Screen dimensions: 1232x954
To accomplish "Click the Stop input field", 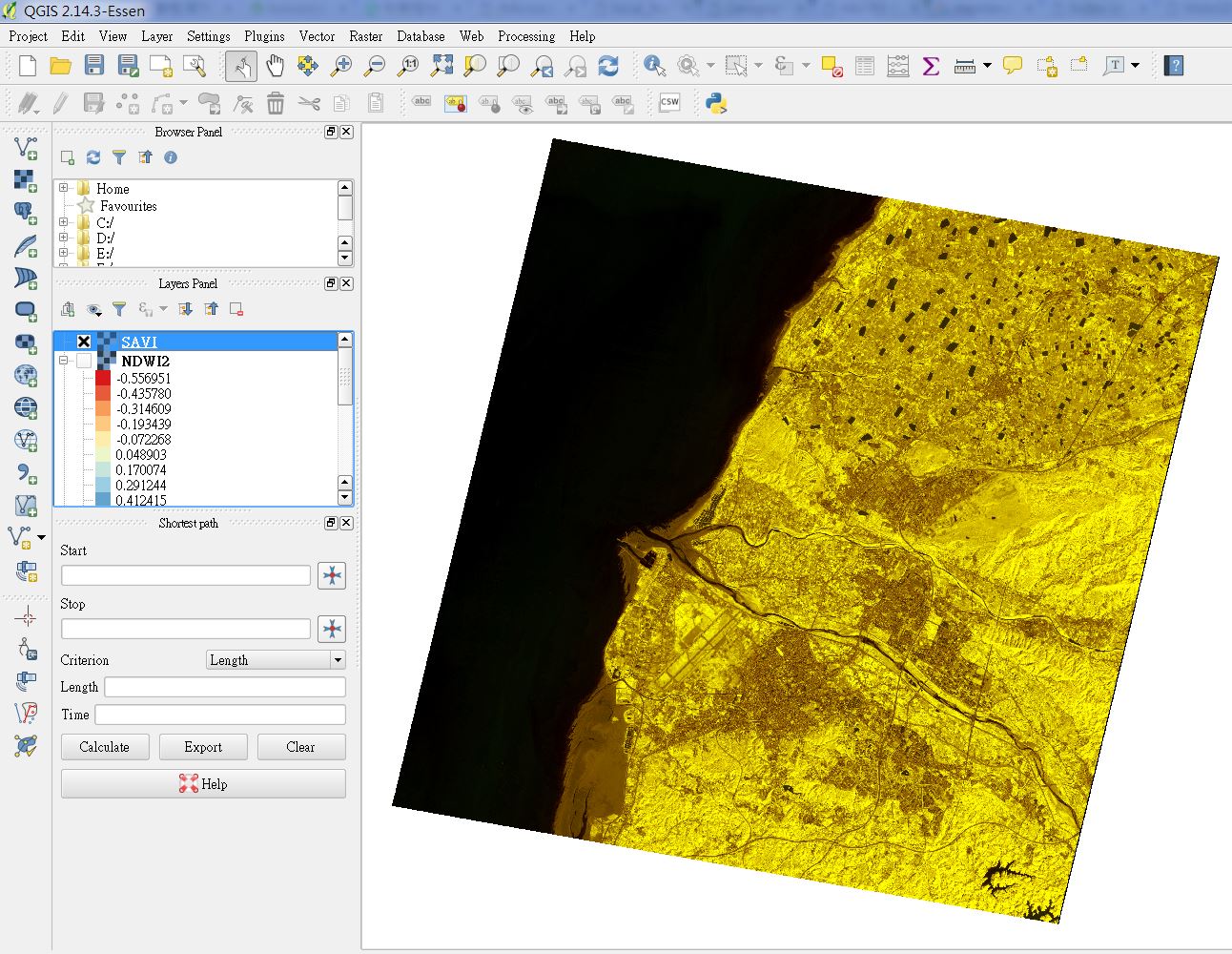I will pos(186,629).
